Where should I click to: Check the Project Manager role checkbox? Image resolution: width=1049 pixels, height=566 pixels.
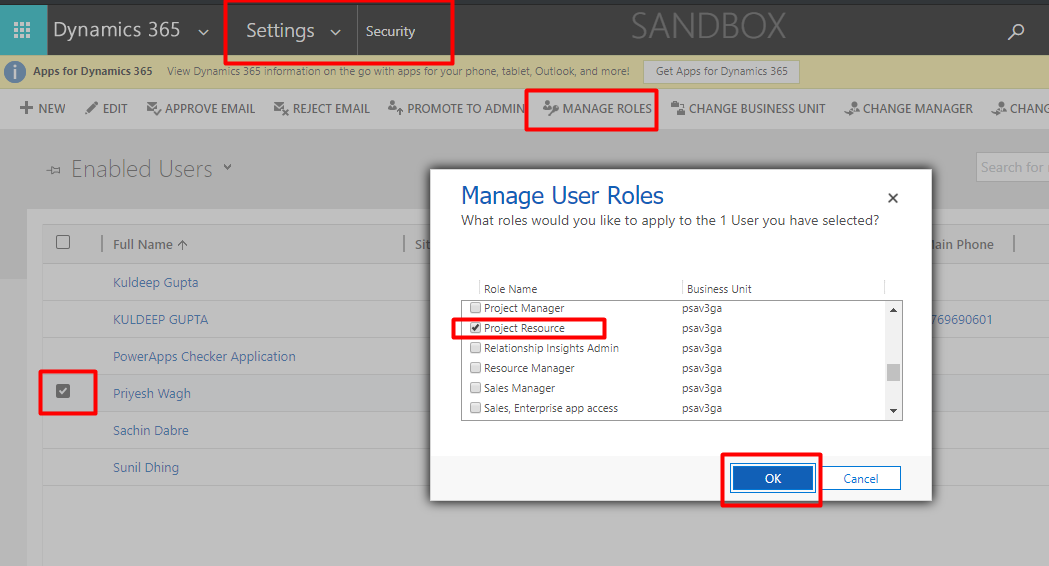click(x=476, y=308)
